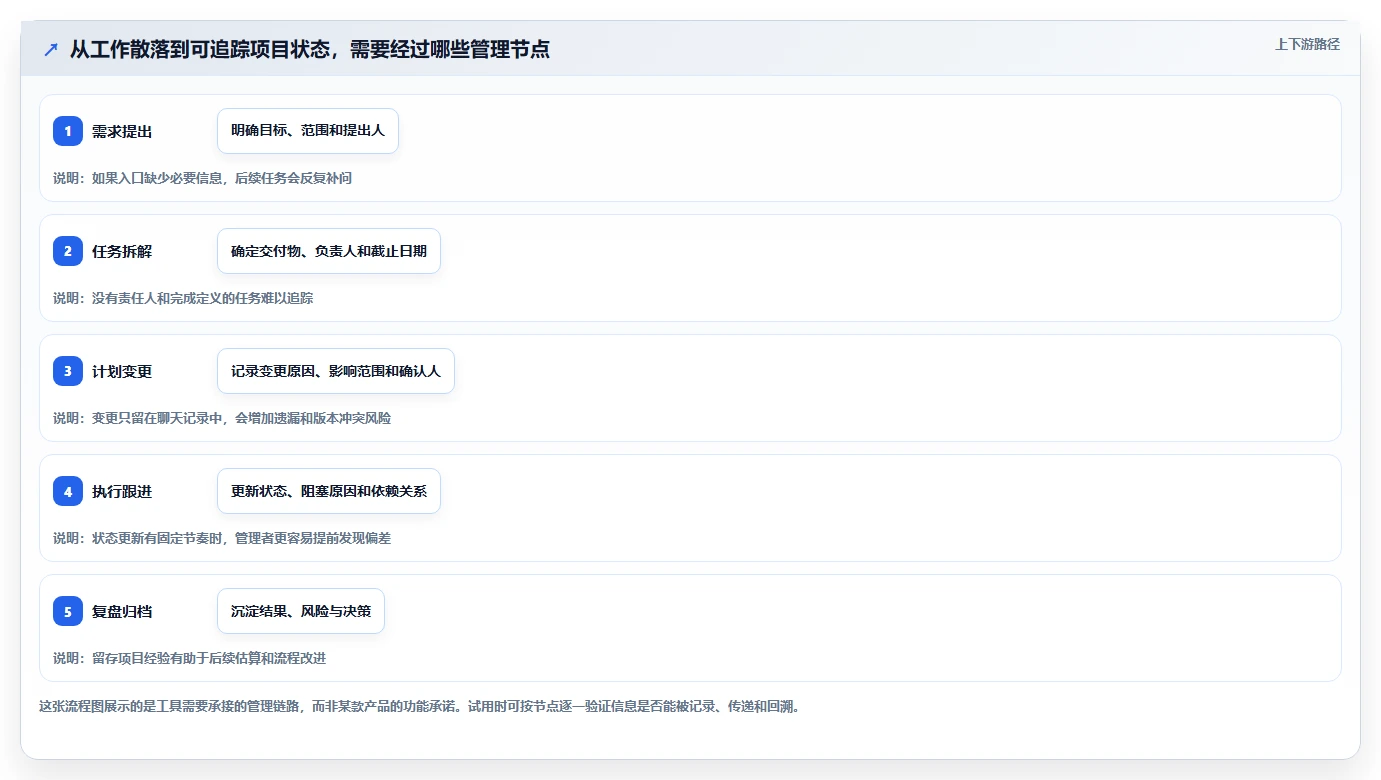The image size is (1381, 780).
Task: Select the 确定交付物、负责人和截止日期 chip
Action: [x=329, y=251]
